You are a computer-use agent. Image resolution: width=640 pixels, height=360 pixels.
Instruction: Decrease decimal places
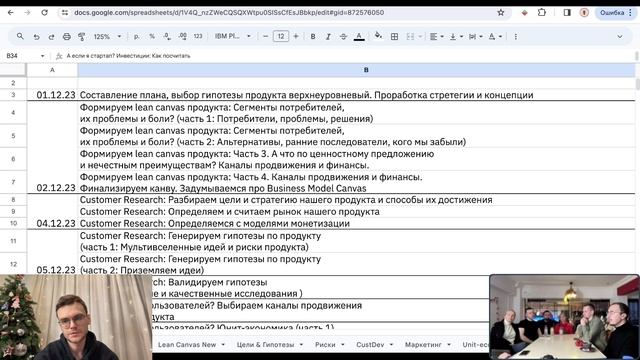click(x=167, y=37)
